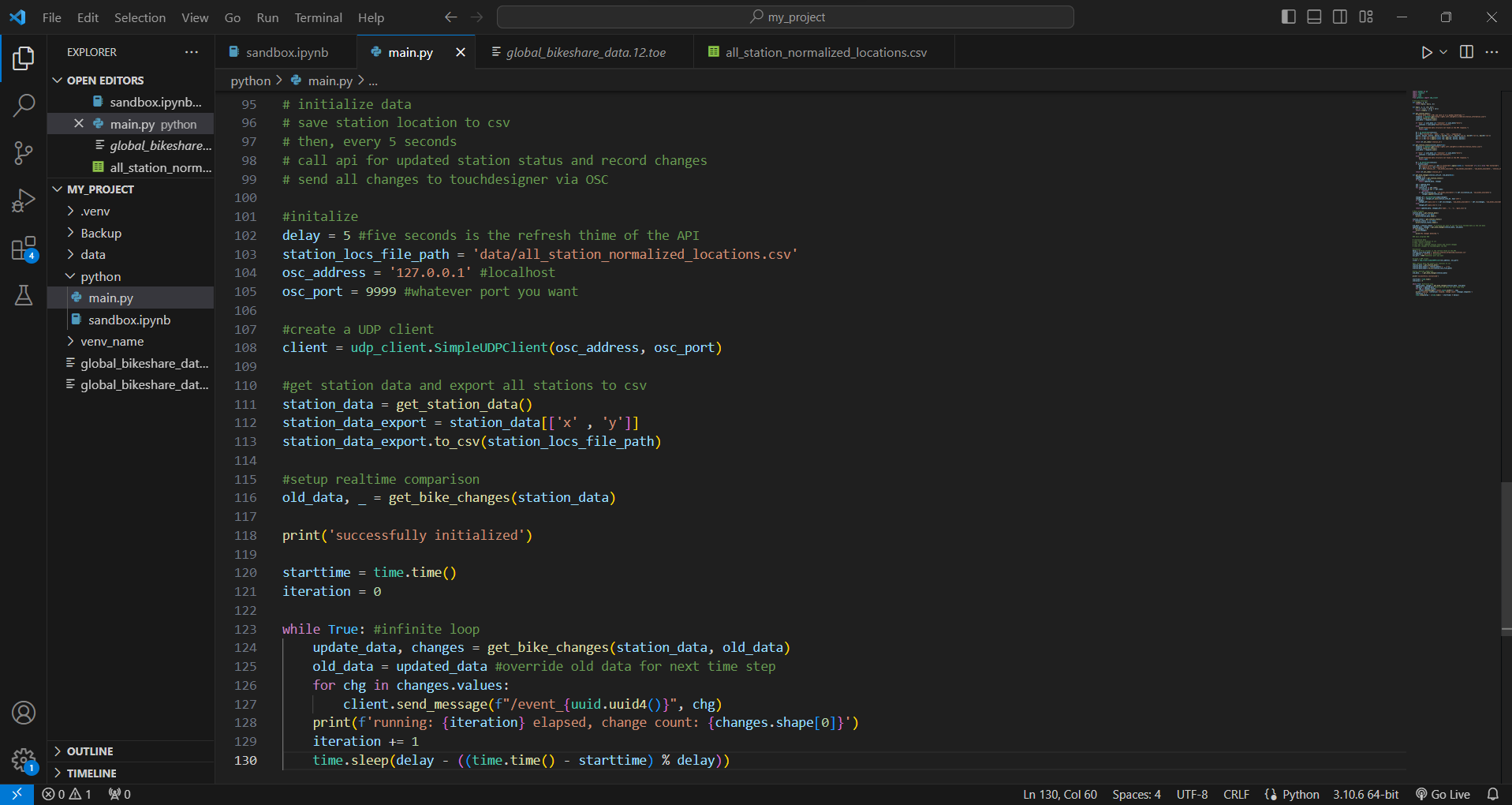Open the View menu

click(x=195, y=17)
